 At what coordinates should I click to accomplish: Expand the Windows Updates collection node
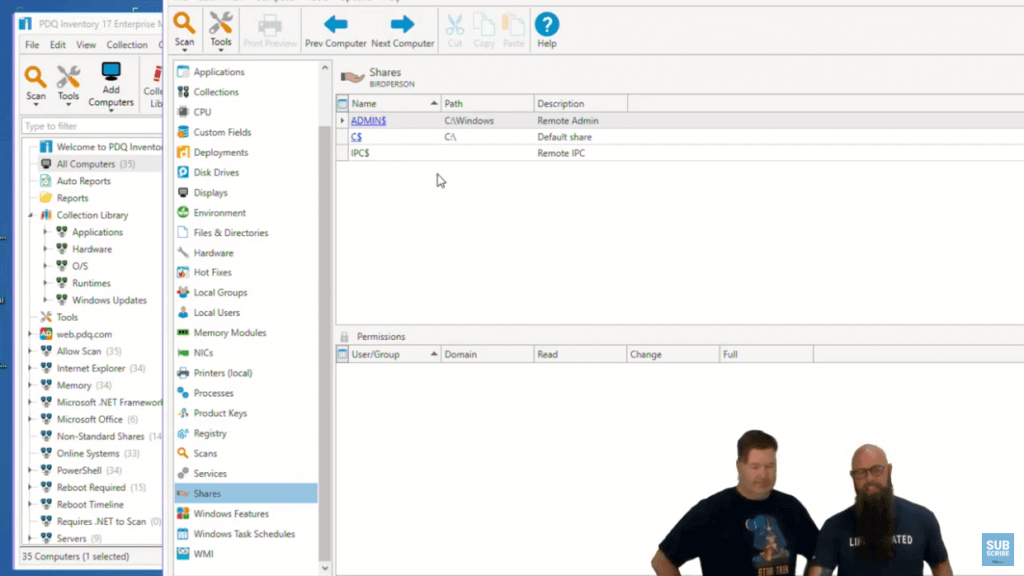click(45, 300)
